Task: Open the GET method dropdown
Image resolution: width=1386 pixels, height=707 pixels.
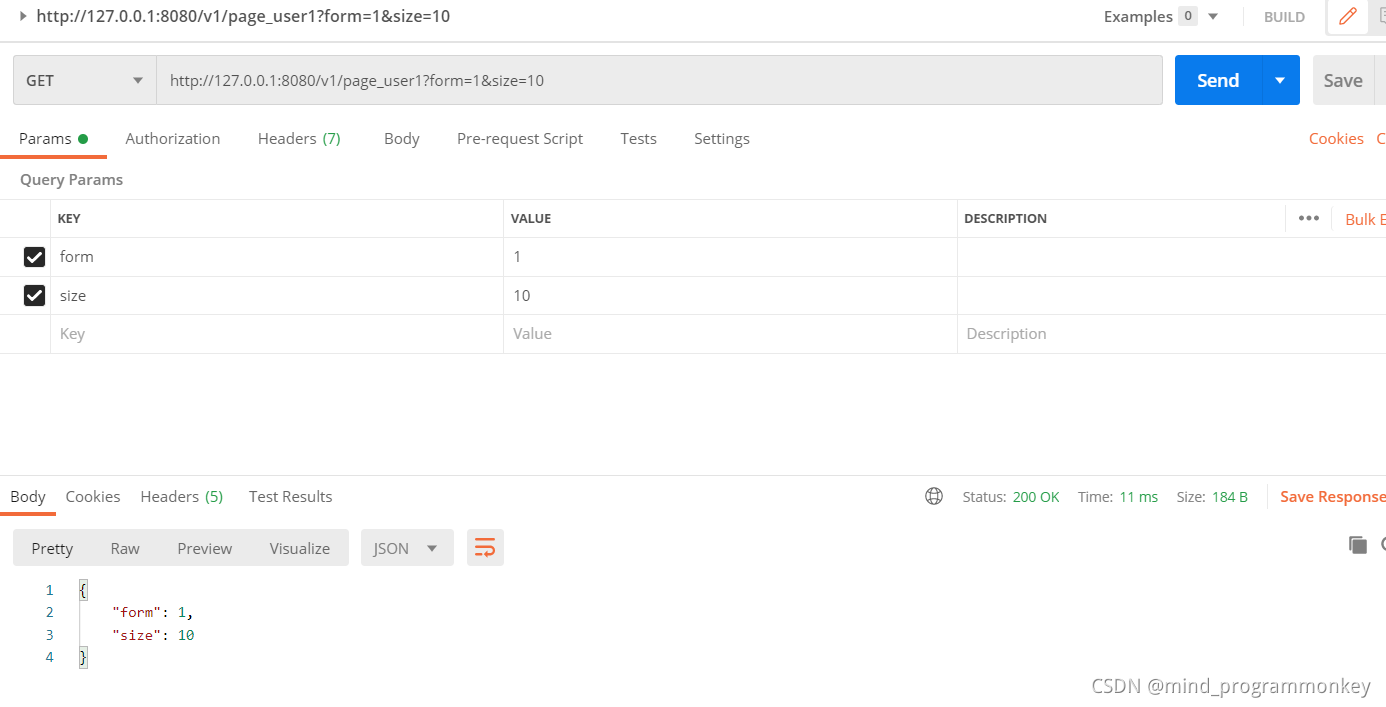Action: point(85,80)
